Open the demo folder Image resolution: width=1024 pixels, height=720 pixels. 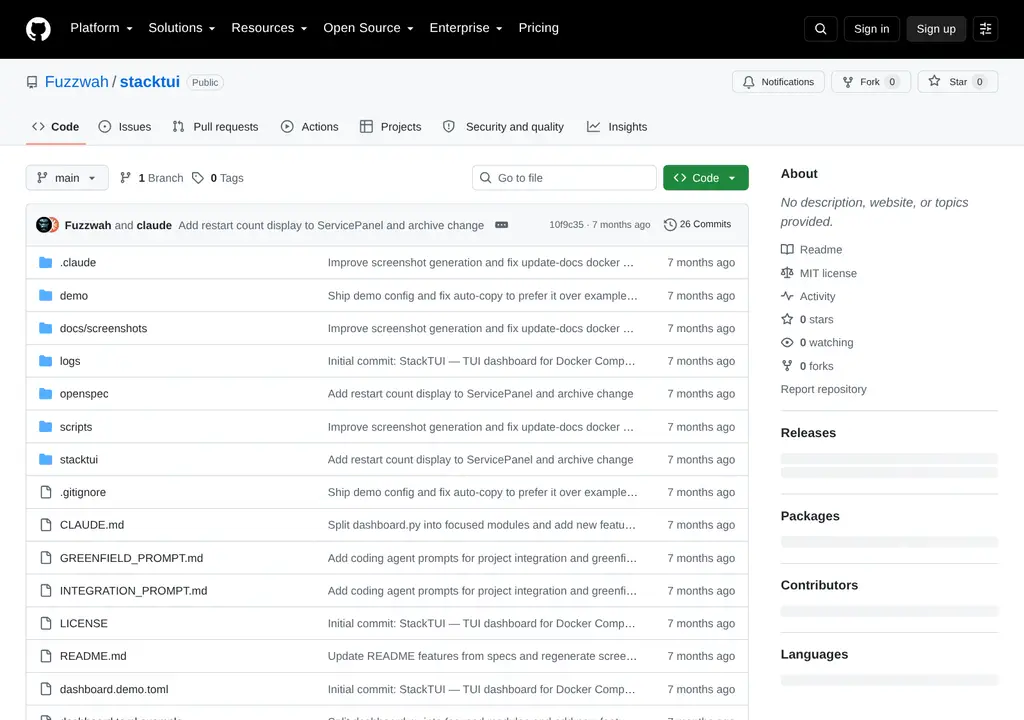tap(74, 296)
